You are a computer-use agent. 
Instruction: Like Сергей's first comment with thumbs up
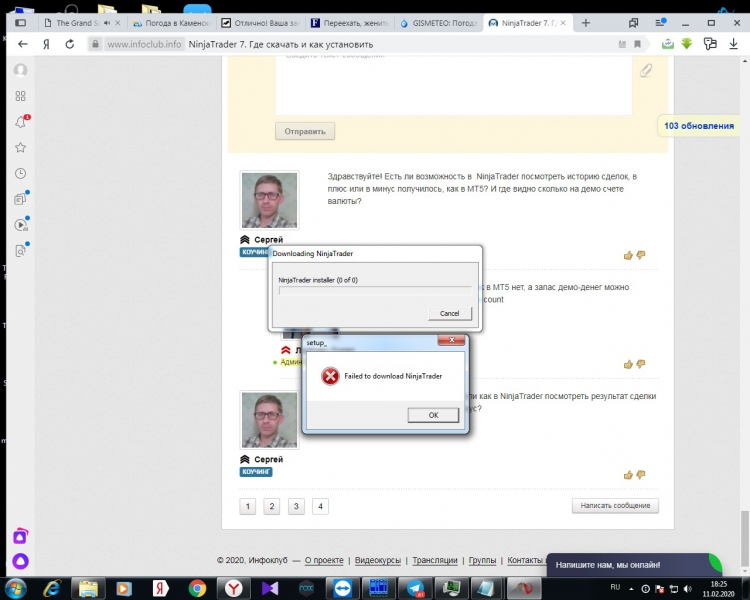pos(628,256)
